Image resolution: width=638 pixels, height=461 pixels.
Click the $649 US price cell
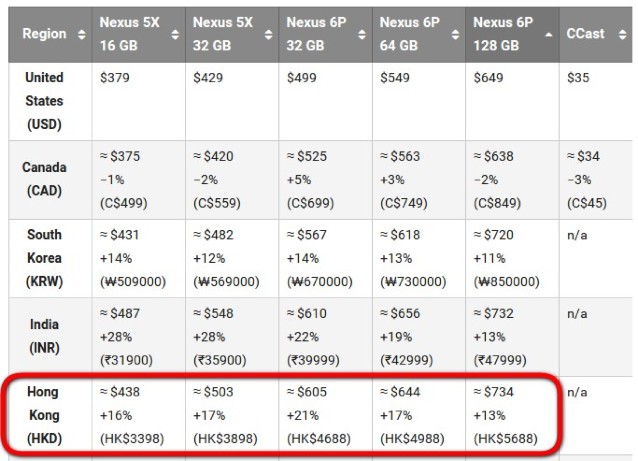click(488, 78)
